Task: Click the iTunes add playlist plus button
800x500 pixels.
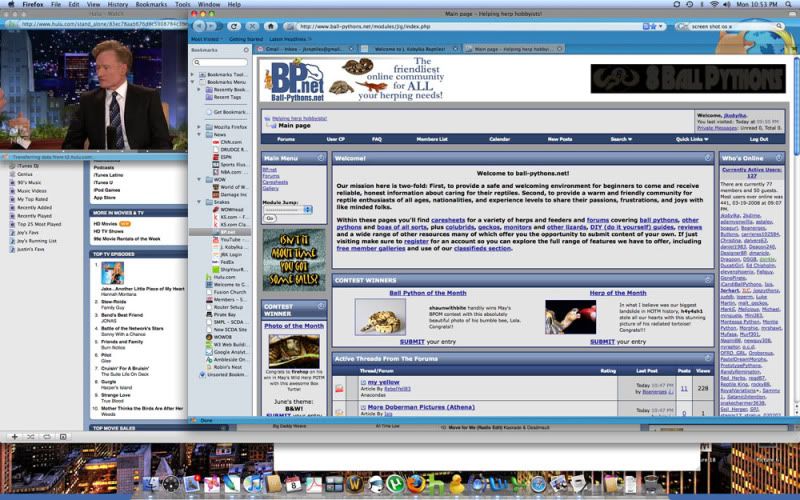Action: [15, 437]
